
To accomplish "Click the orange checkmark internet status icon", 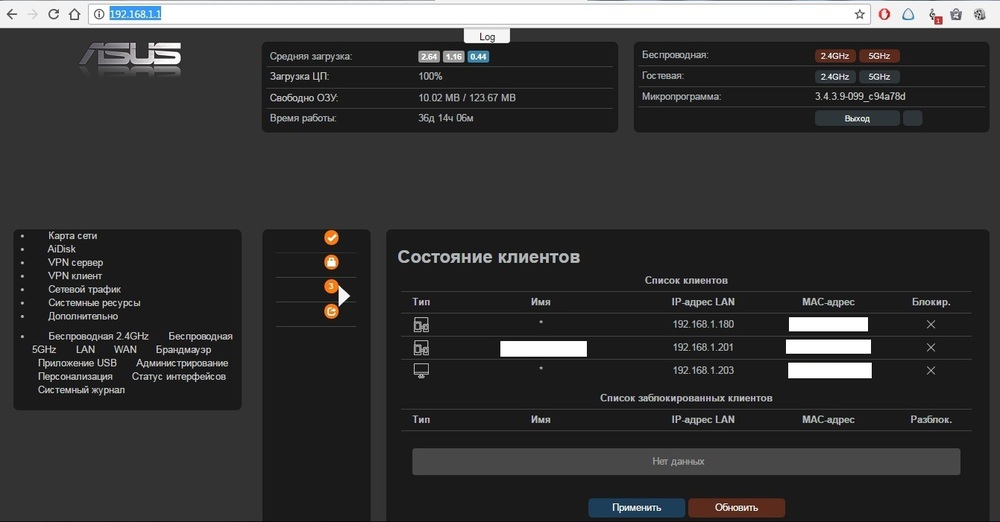I will point(331,238).
